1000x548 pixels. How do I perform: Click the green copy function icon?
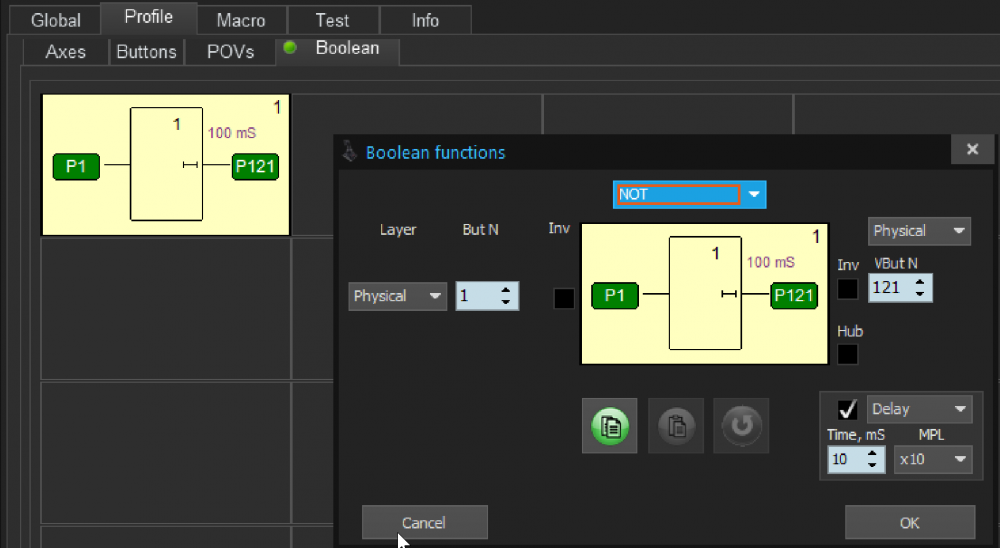click(x=611, y=426)
